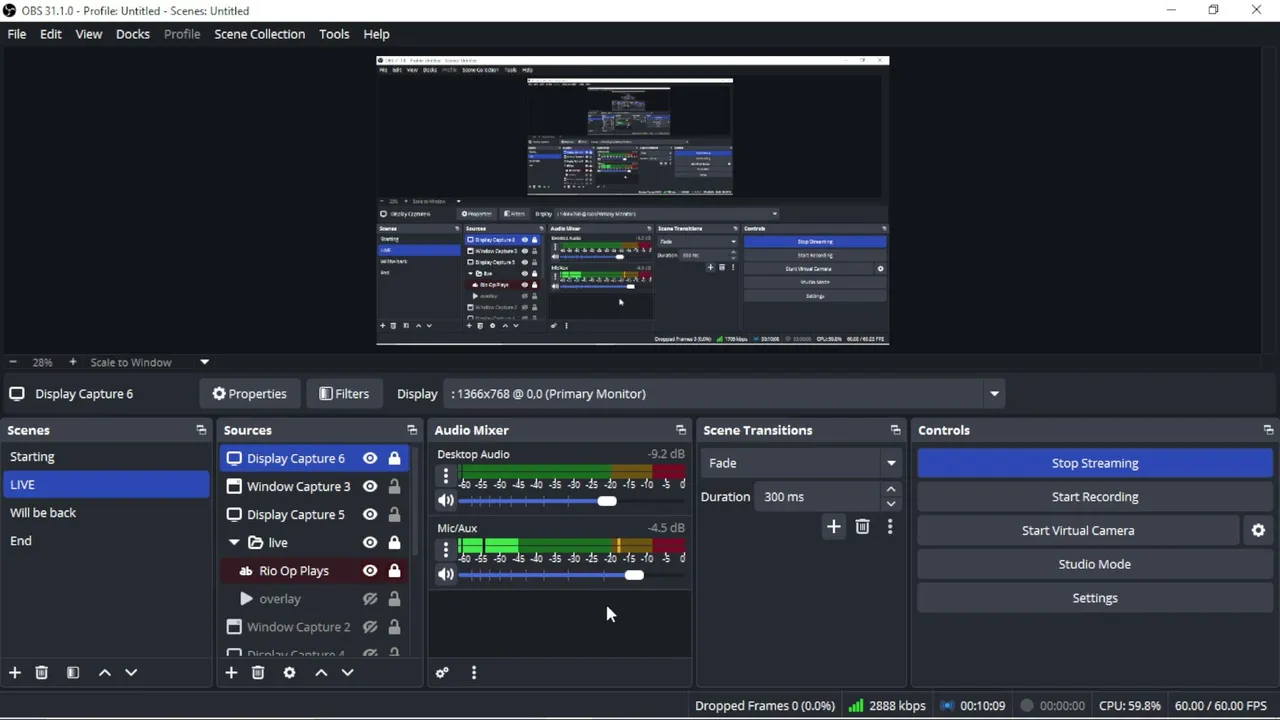Hide Rio Op Plays source
Viewport: 1280px width, 720px height.
click(x=370, y=571)
